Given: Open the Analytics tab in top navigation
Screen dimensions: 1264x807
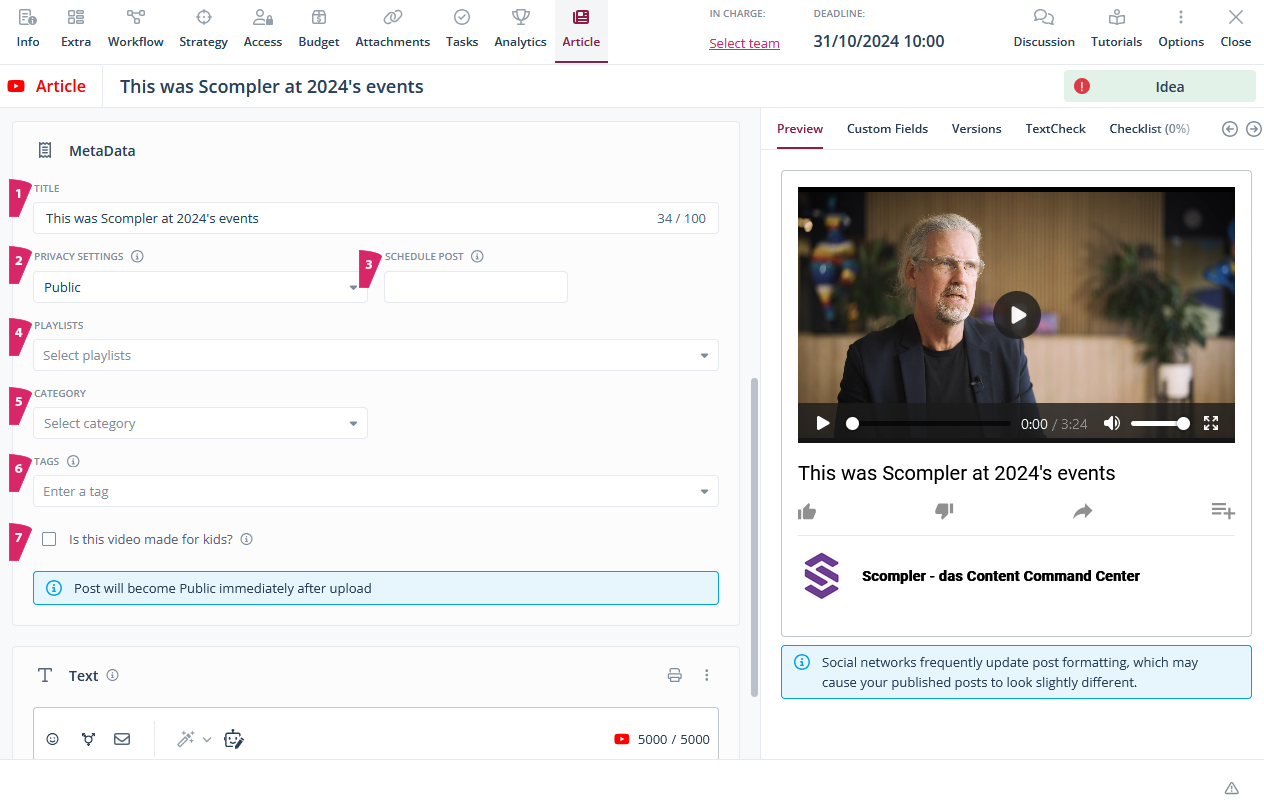Looking at the screenshot, I should (520, 28).
